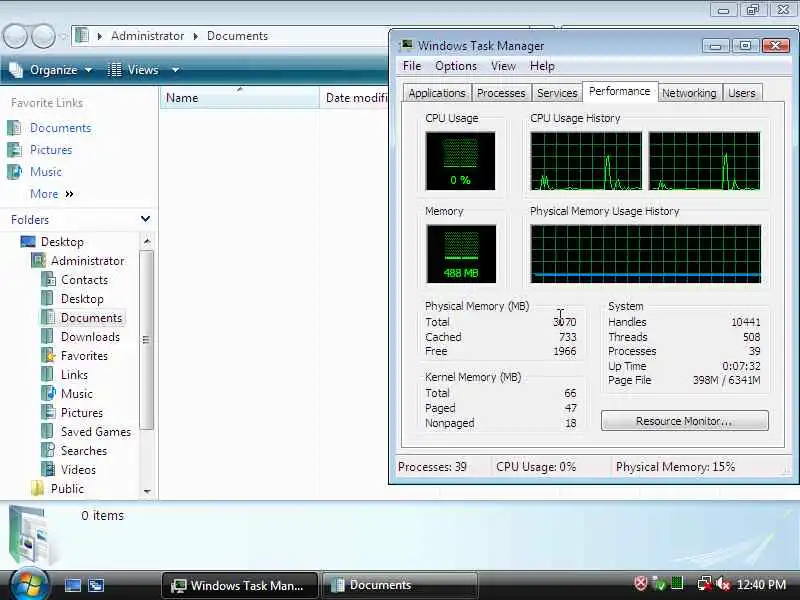Open the Views dropdown arrow

(x=176, y=70)
